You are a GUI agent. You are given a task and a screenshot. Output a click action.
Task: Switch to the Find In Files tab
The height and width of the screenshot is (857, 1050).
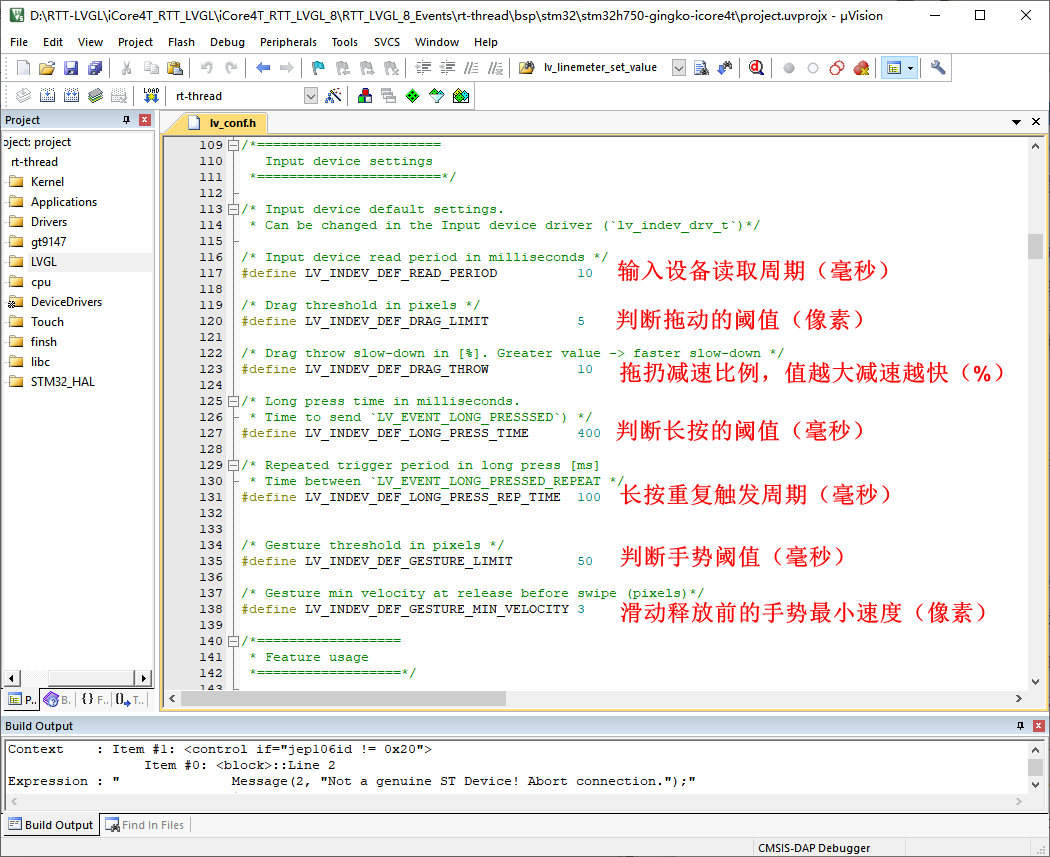[152, 825]
